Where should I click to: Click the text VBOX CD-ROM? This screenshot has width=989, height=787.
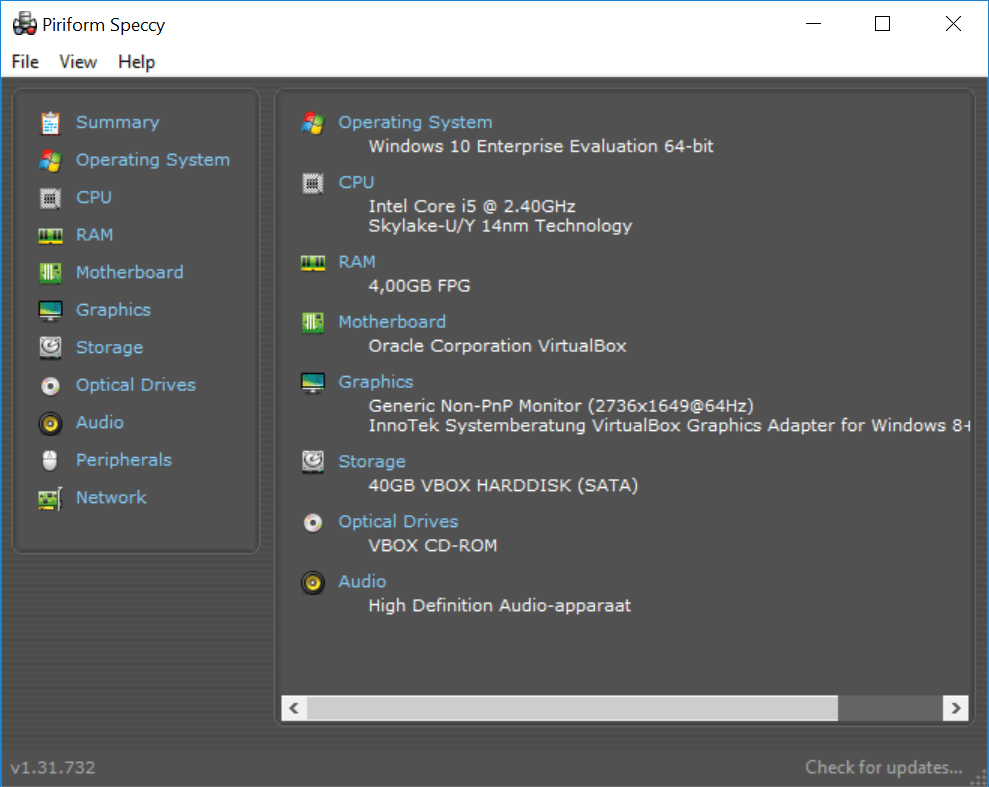pyautogui.click(x=433, y=545)
